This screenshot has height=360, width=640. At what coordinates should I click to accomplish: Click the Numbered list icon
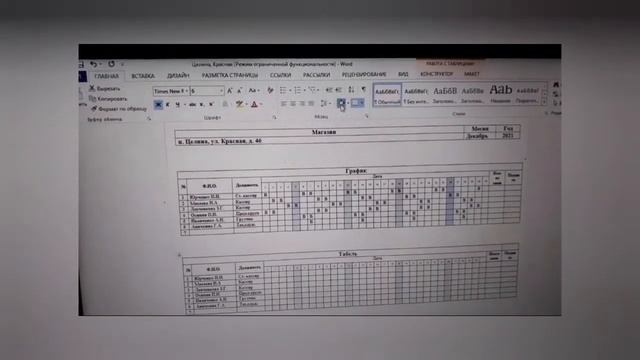(298, 90)
